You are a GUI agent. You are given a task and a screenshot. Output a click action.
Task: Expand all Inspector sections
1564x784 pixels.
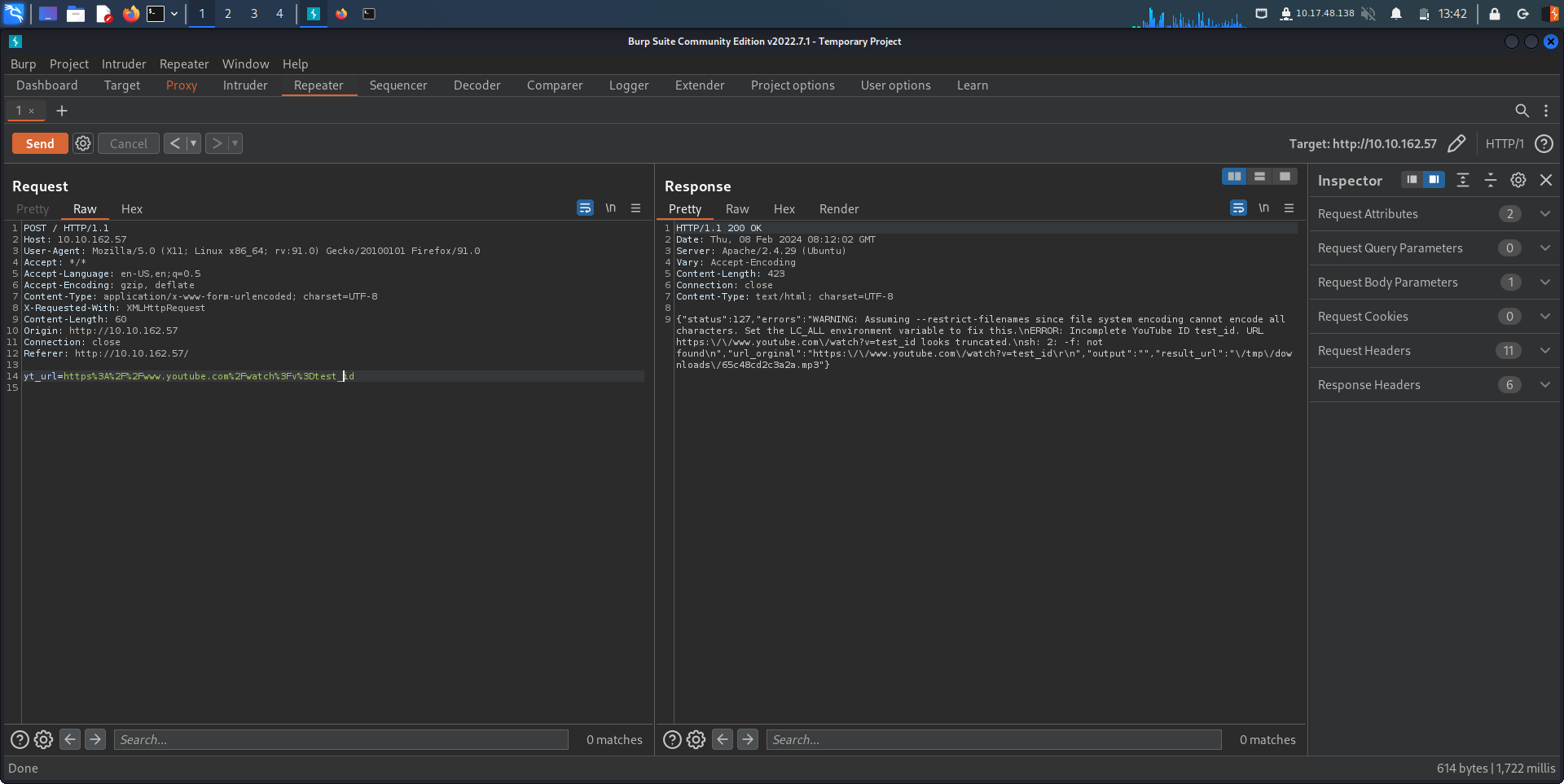(1463, 180)
